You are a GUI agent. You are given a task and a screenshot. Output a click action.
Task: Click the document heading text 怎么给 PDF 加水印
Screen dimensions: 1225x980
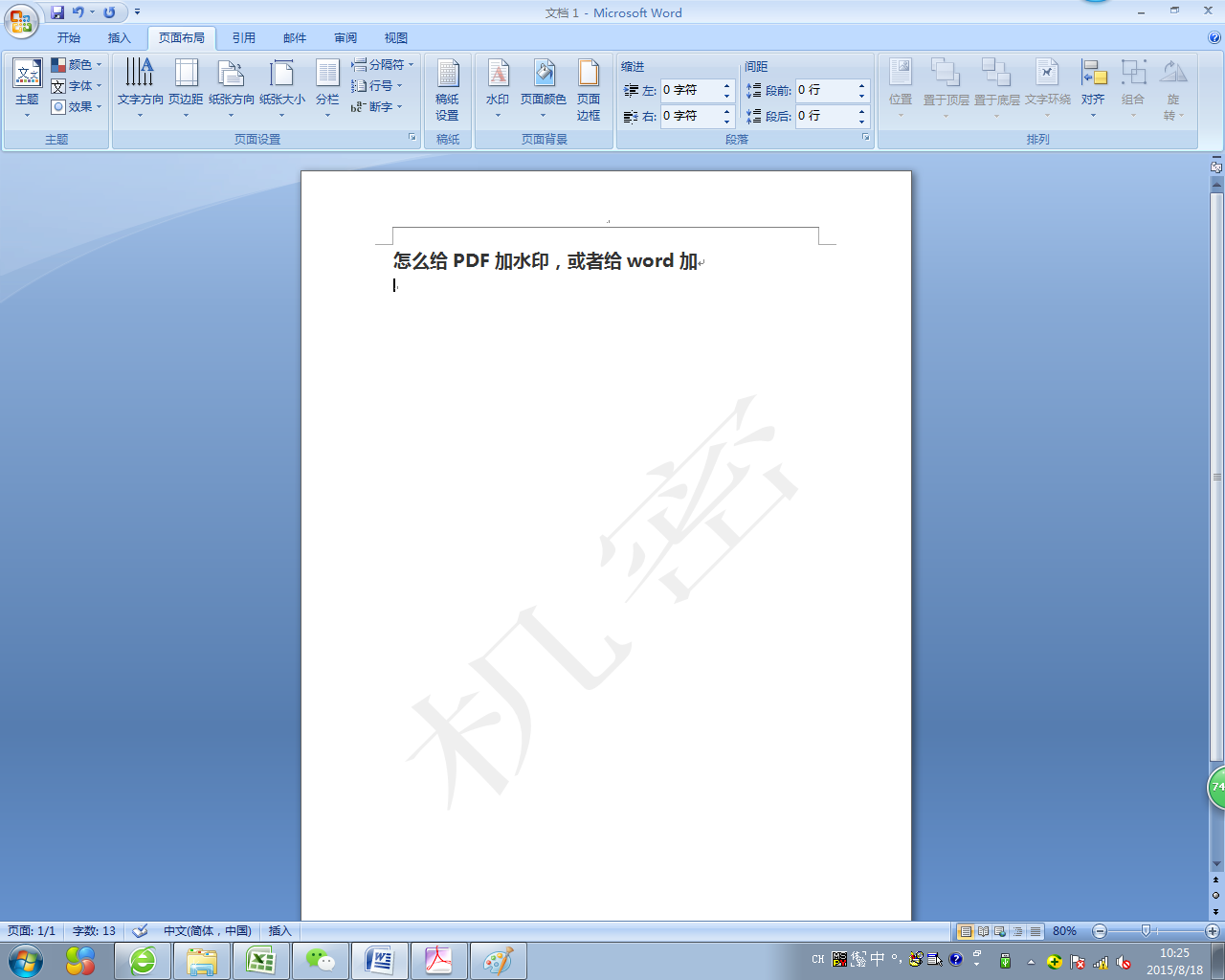(471, 261)
